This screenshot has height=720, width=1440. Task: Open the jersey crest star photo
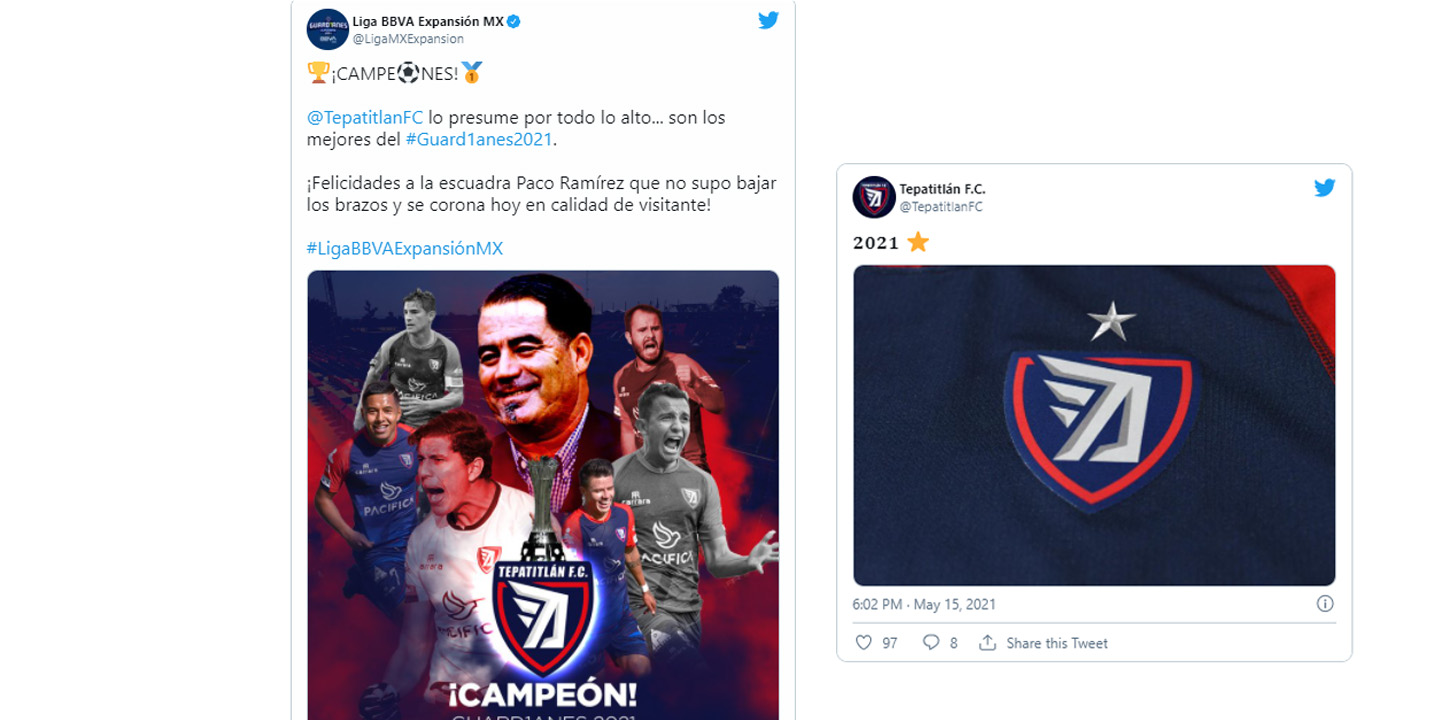point(1094,425)
